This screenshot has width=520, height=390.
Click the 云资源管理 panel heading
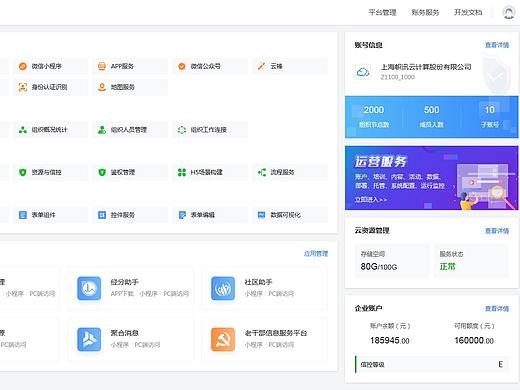(372, 230)
